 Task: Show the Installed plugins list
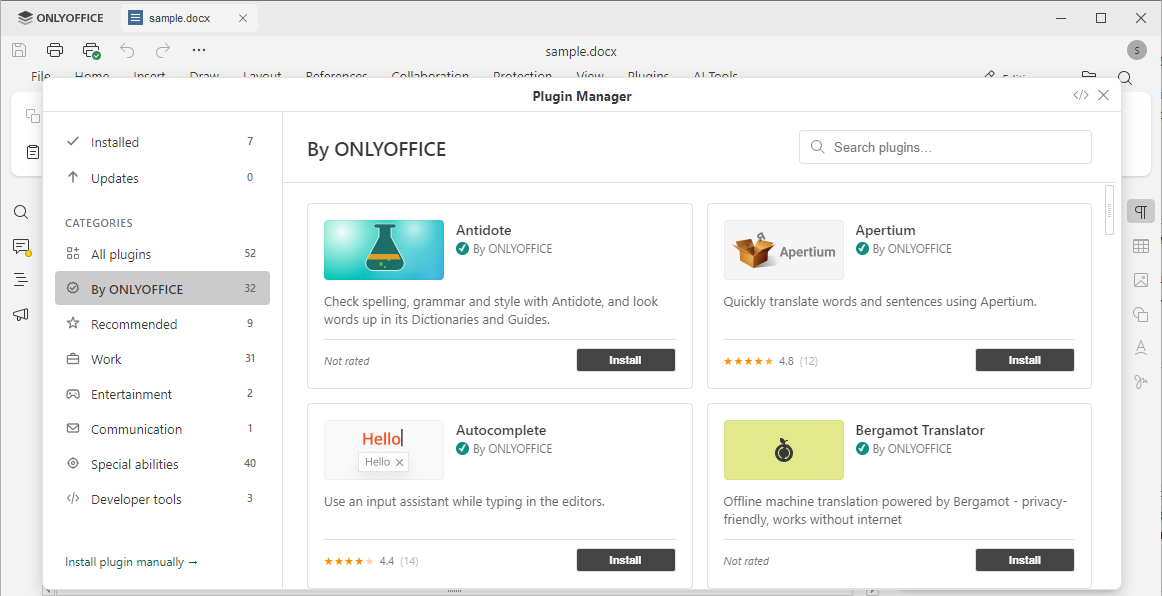click(162, 142)
